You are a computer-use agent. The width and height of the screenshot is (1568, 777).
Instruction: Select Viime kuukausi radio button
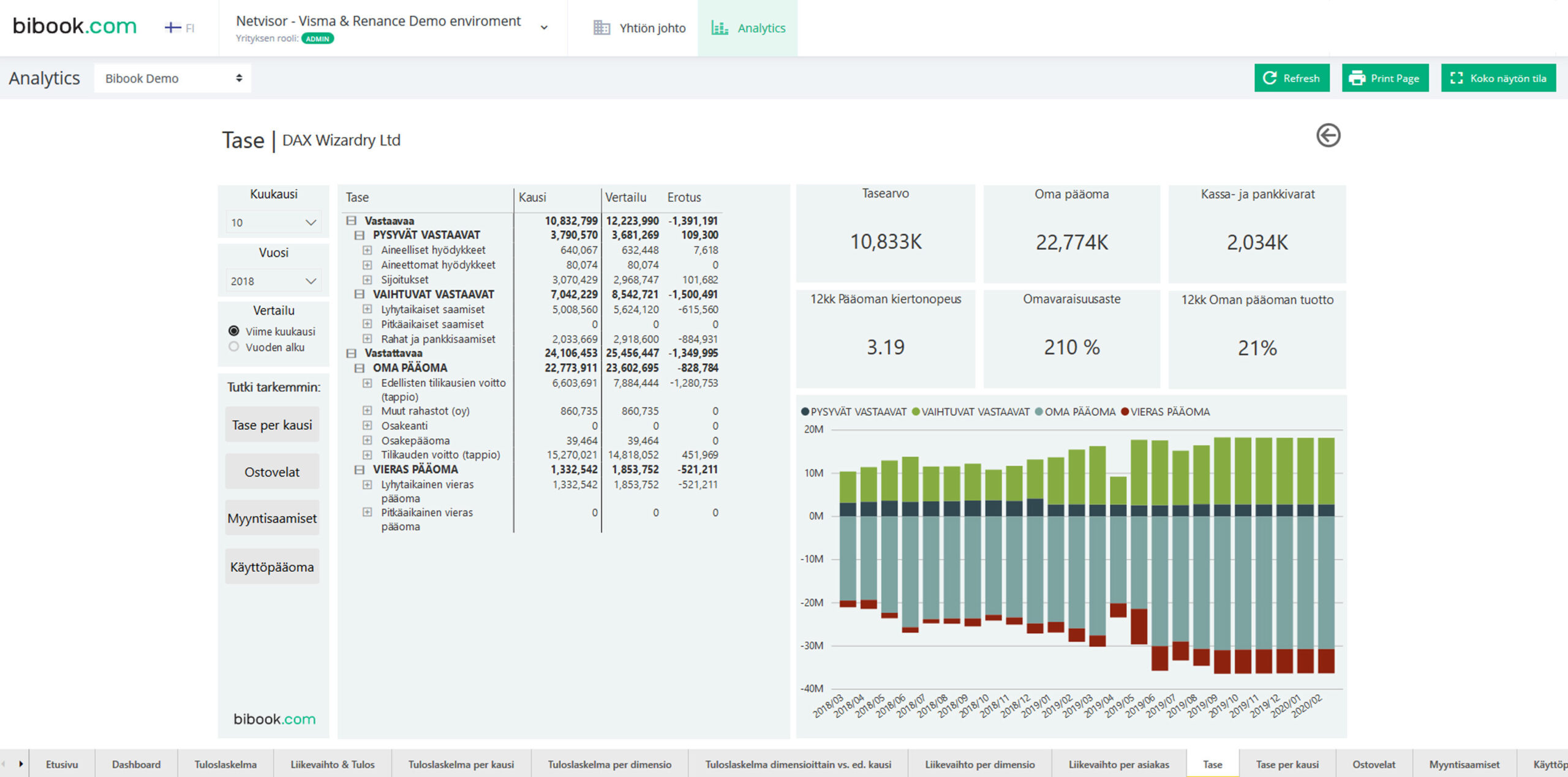pos(234,331)
